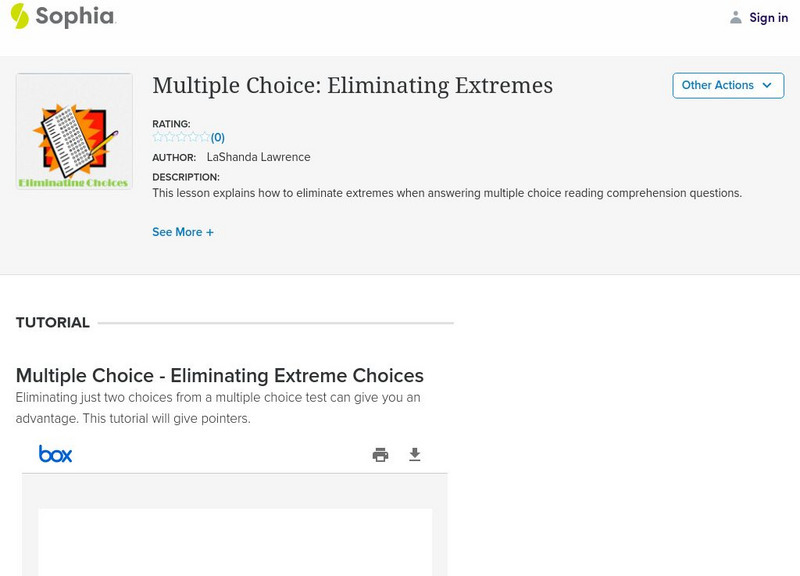Download the tutorial document
The image size is (800, 576).
click(415, 455)
